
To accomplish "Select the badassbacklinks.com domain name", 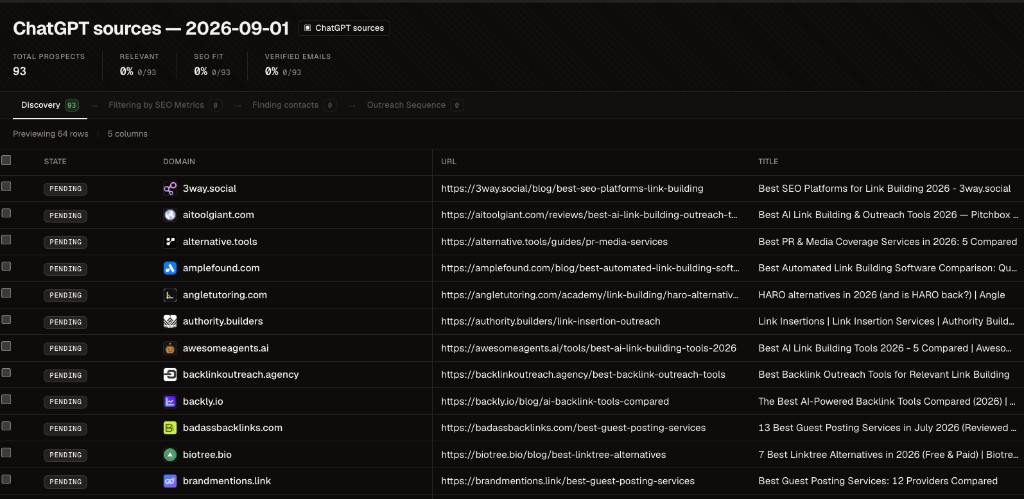I will [232, 428].
